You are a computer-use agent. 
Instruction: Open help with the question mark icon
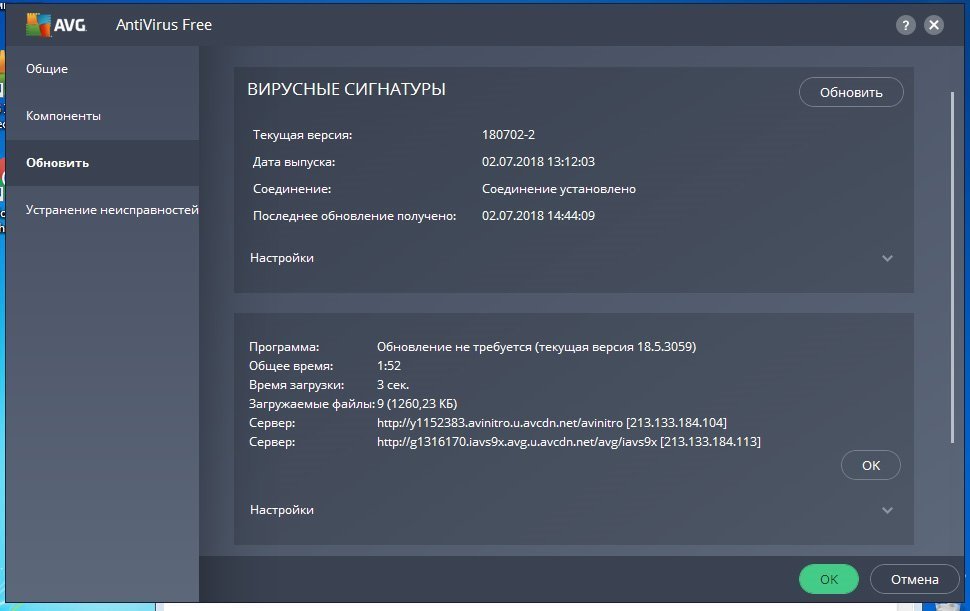[906, 25]
